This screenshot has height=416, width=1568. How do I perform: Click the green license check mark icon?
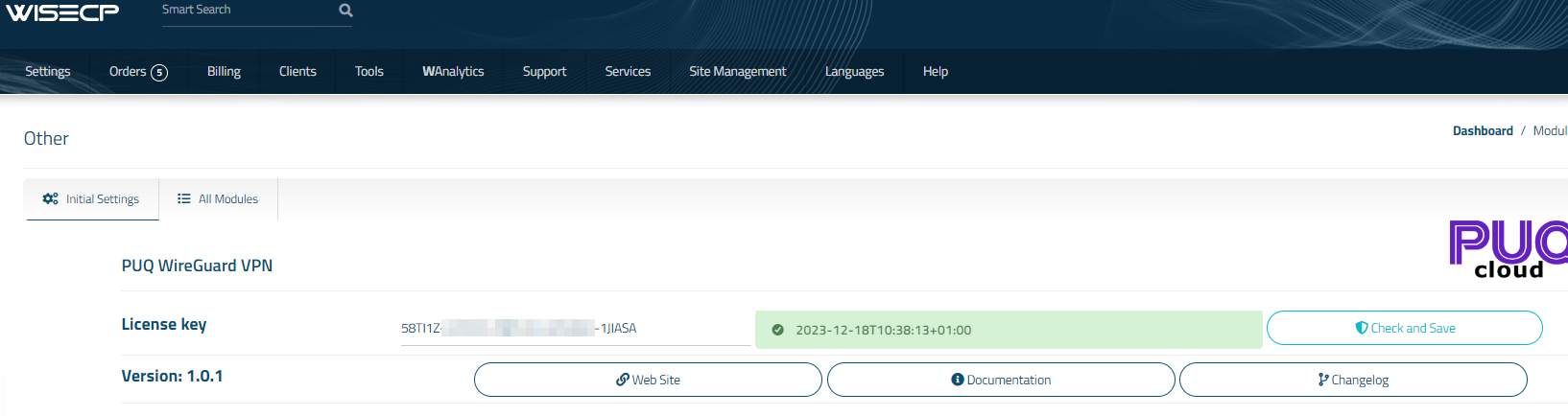click(x=778, y=330)
